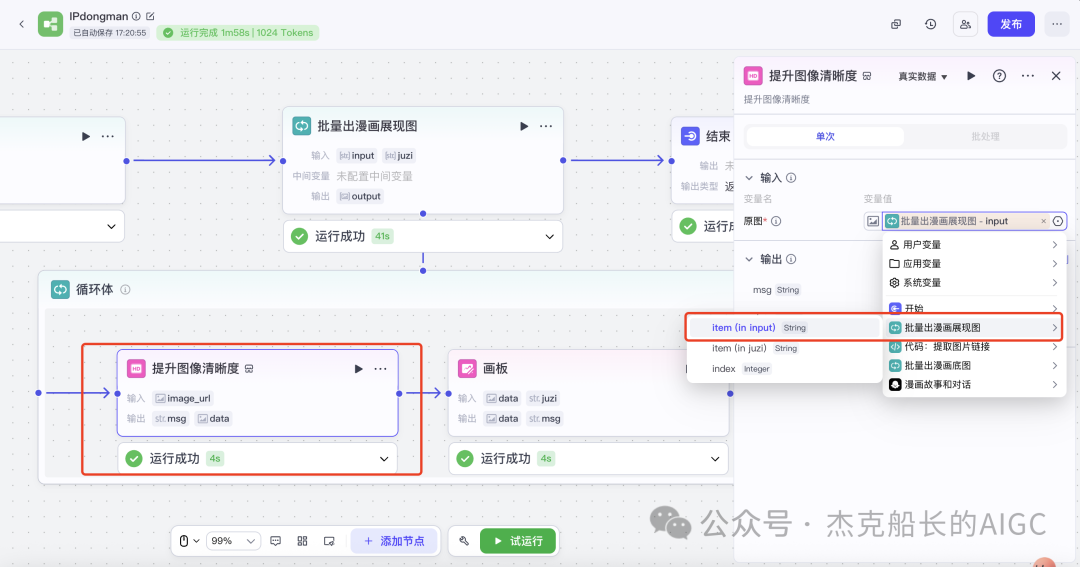This screenshot has height=567, width=1080.
Task: Choose item (in juzi) String variable
Action: pos(784,349)
